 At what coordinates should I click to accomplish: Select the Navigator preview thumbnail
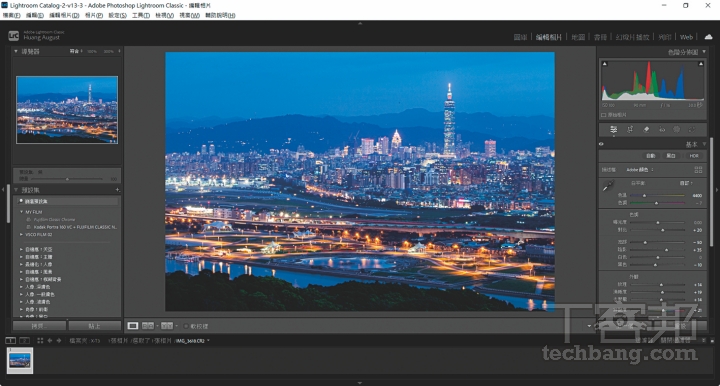(67, 110)
